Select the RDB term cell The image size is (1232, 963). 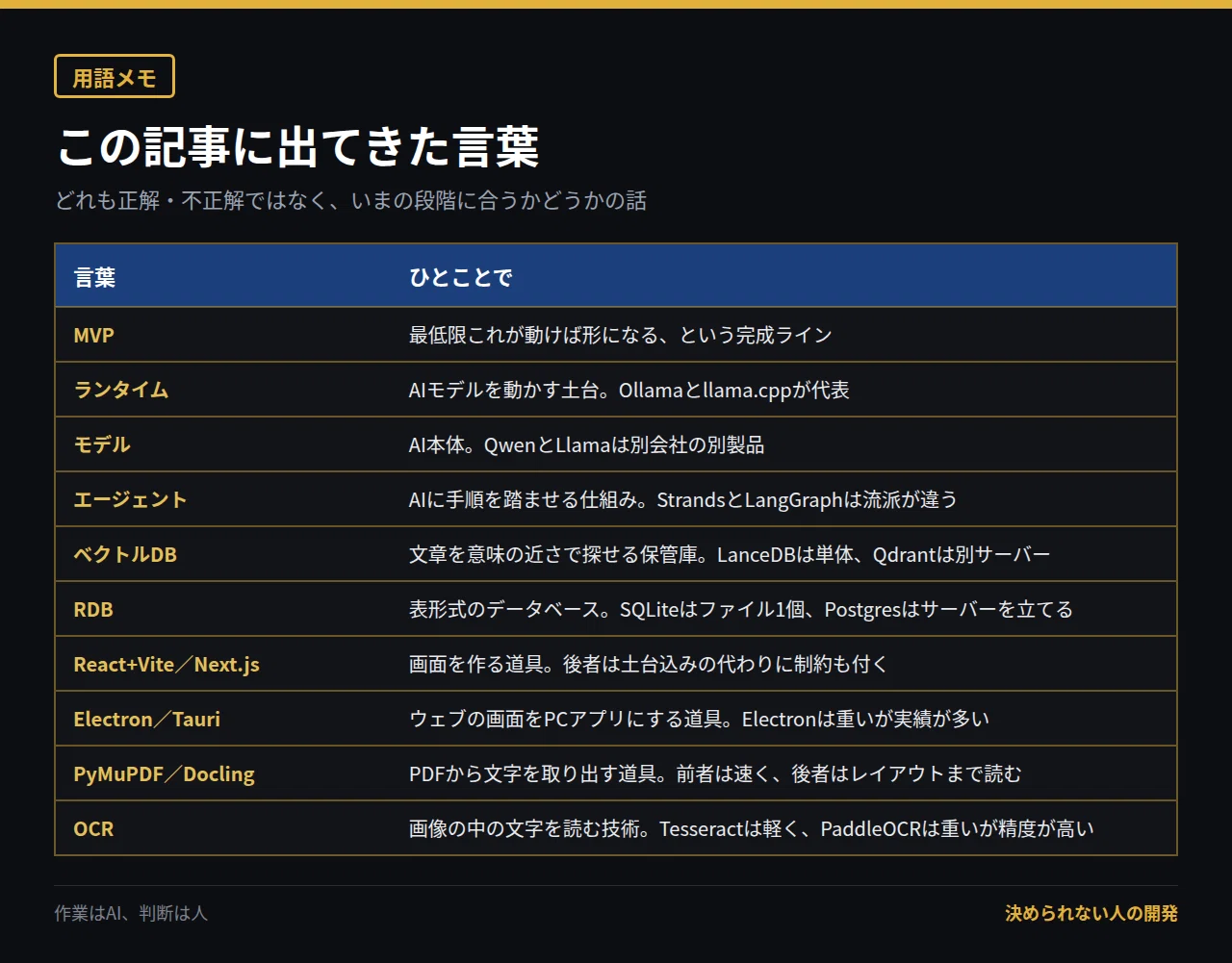(x=222, y=609)
